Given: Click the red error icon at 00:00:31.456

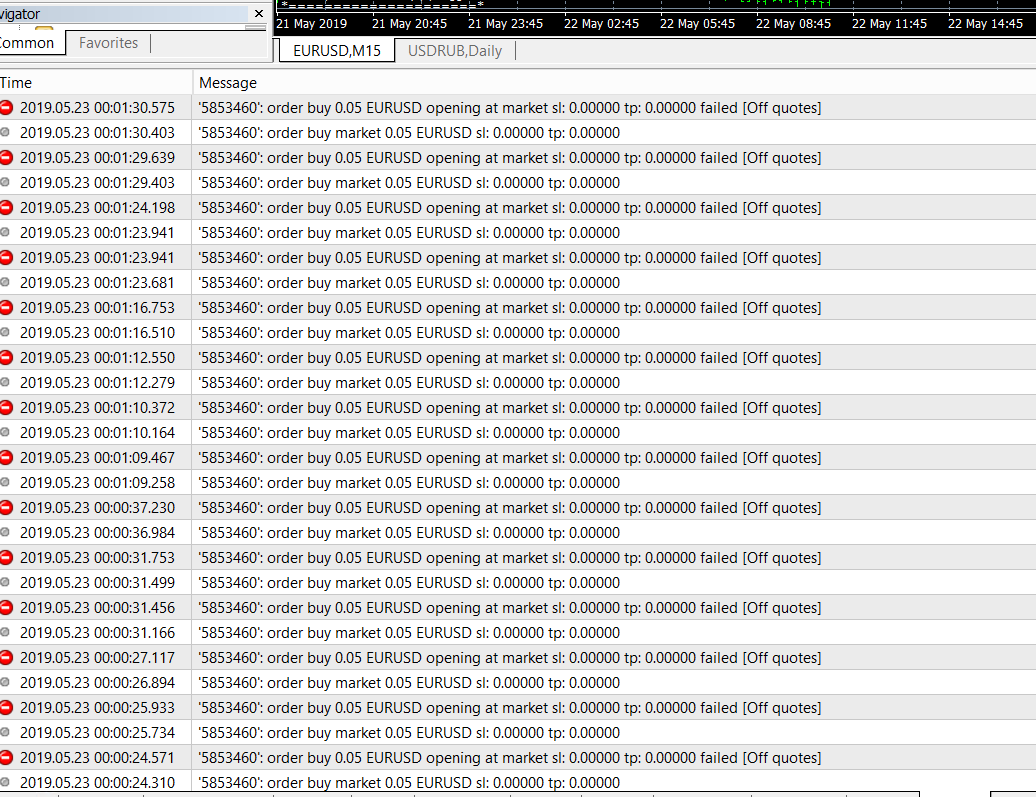Looking at the screenshot, I should coord(6,608).
